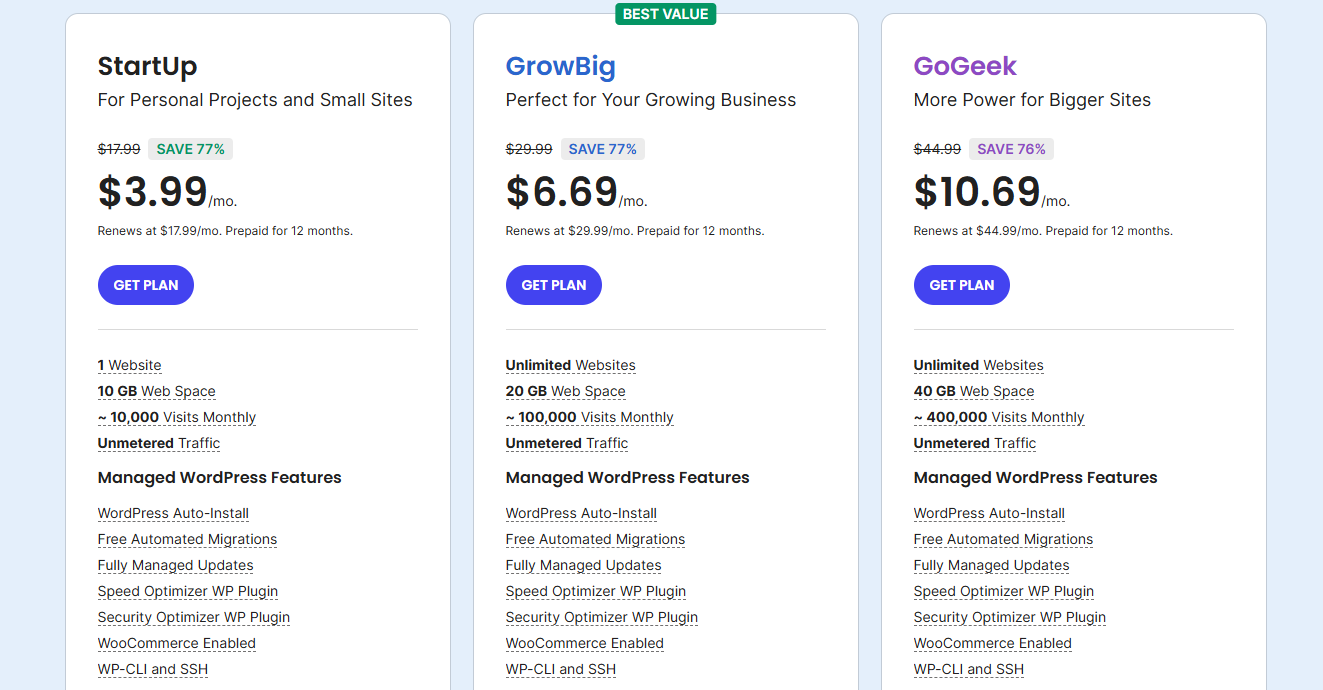Click Speed Optimizer WP Plugin under StartUp
Screen dimensions: 1323x690
188,592
